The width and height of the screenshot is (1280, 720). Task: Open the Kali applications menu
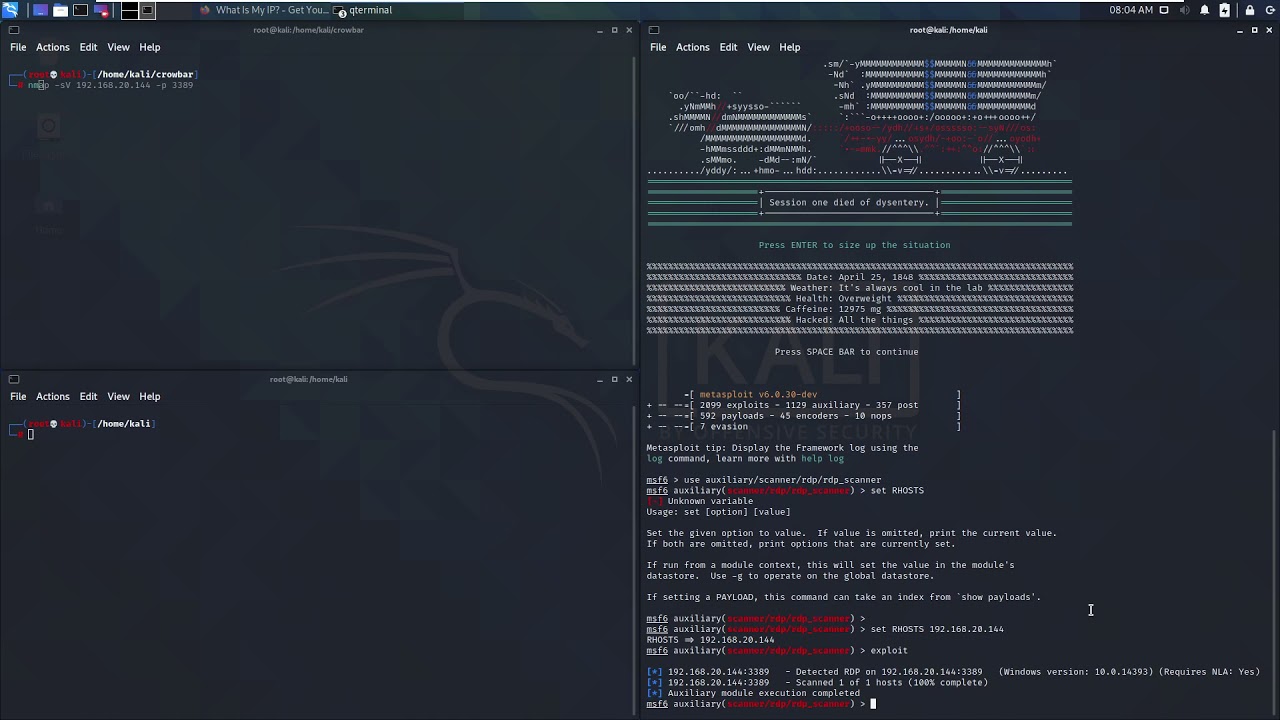click(x=10, y=10)
